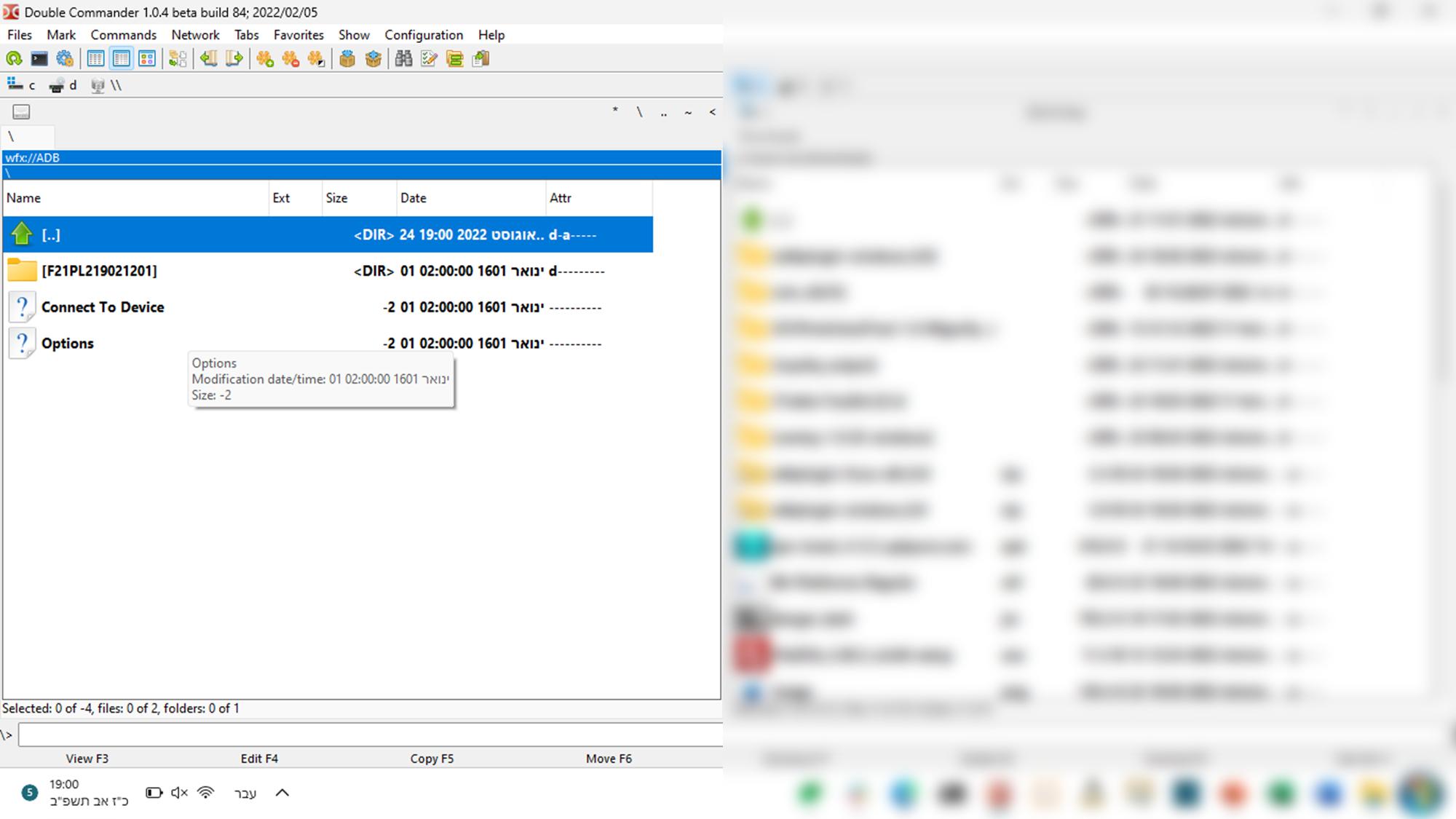Open the drive list button in left panel
This screenshot has width=1456, height=819.
point(21,112)
